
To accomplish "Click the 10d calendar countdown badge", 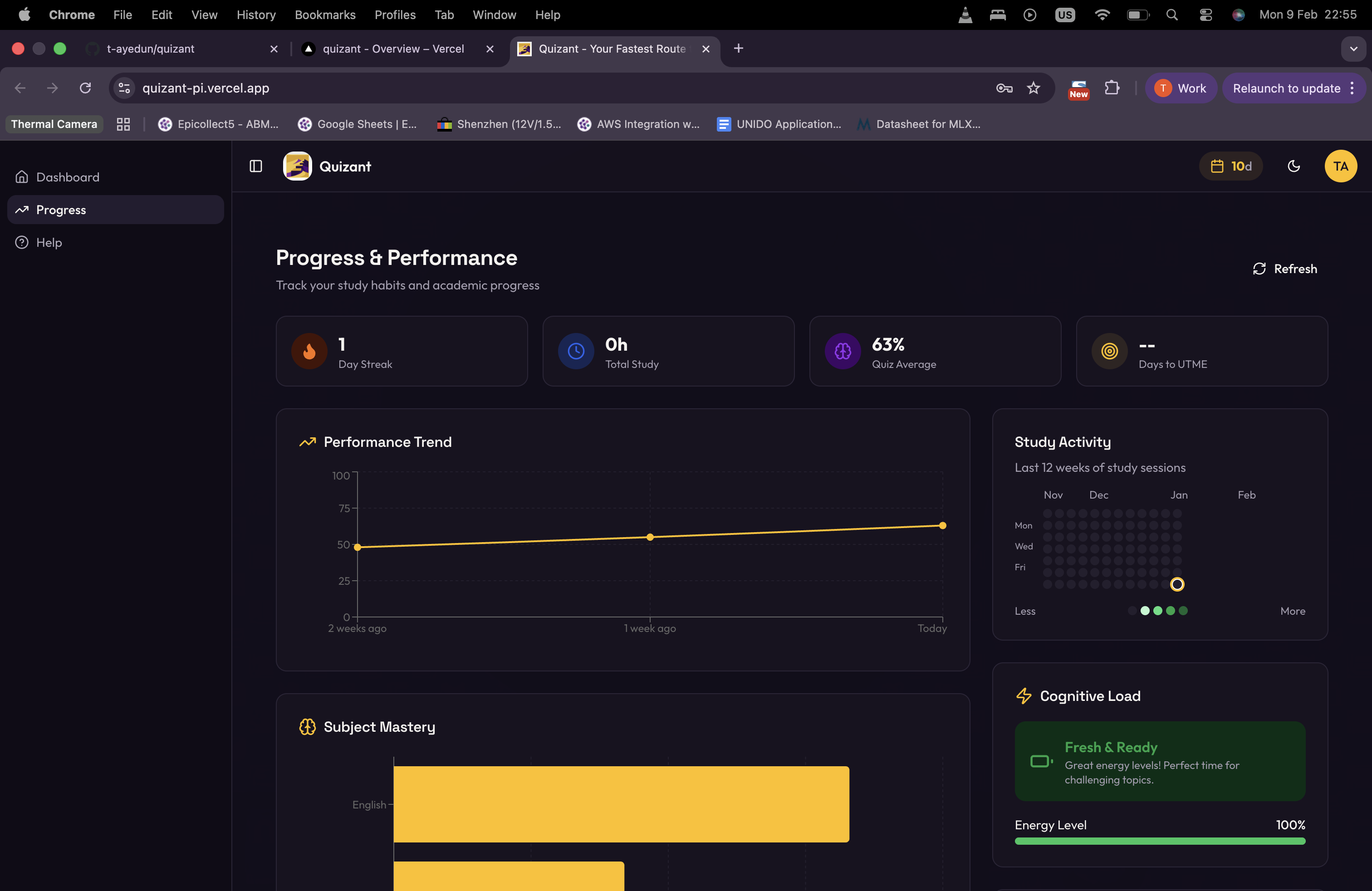I will [1231, 166].
